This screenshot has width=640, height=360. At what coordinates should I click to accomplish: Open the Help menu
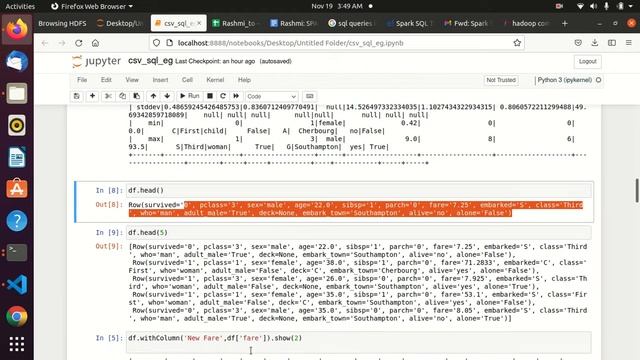244,80
